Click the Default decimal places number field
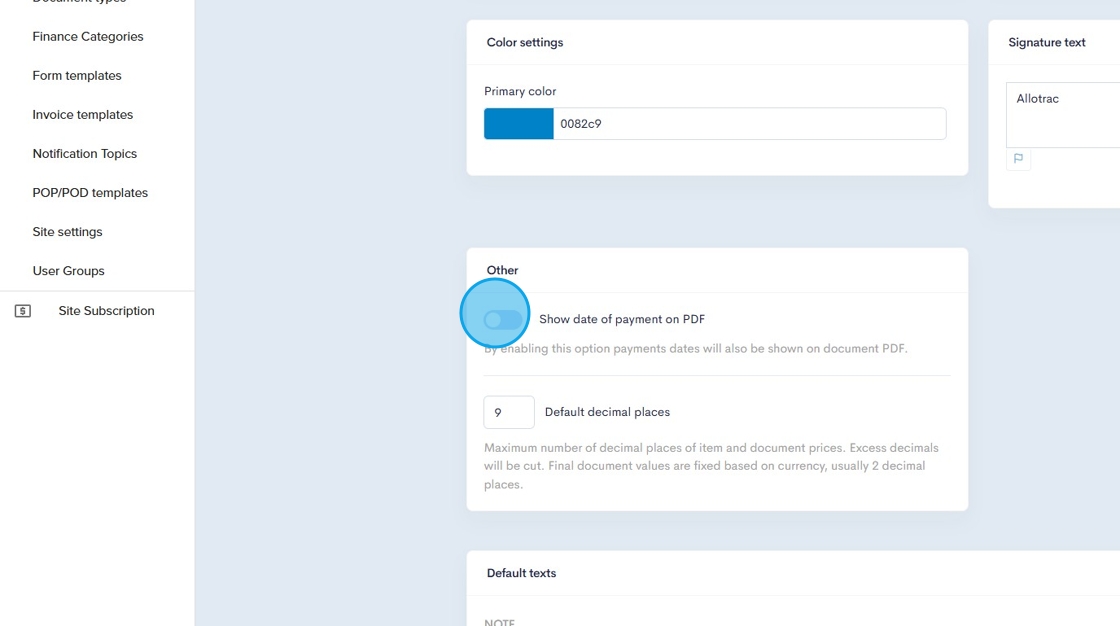1120x626 pixels. pyautogui.click(x=508, y=412)
